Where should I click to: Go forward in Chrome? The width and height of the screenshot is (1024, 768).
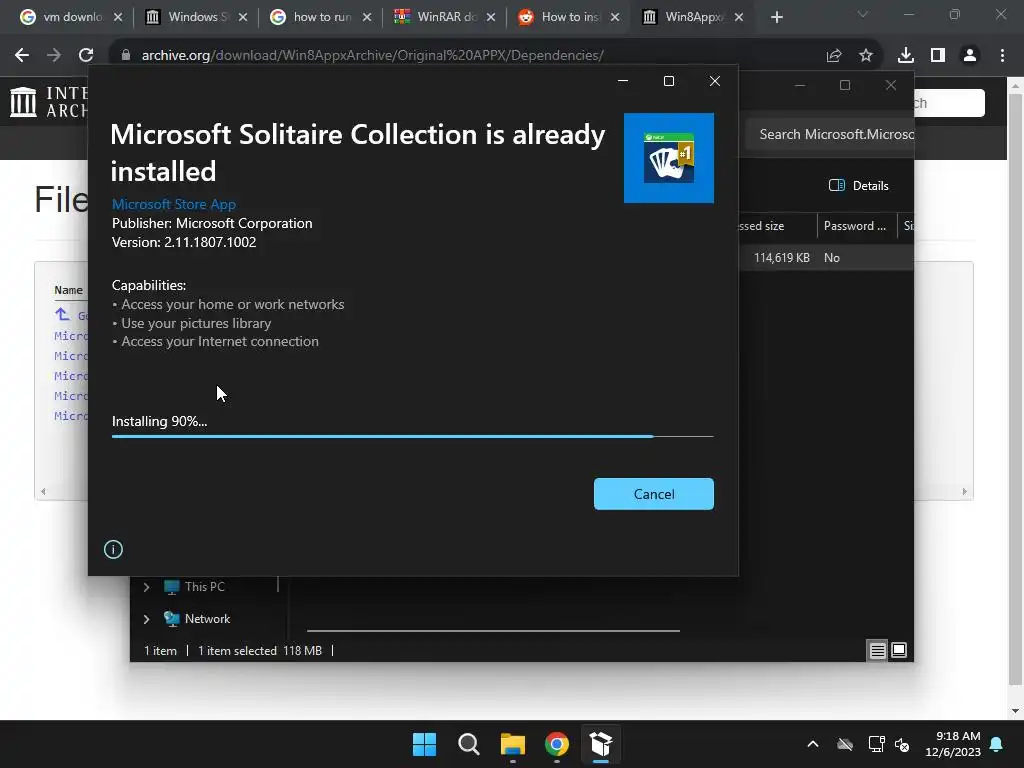pyautogui.click(x=54, y=56)
